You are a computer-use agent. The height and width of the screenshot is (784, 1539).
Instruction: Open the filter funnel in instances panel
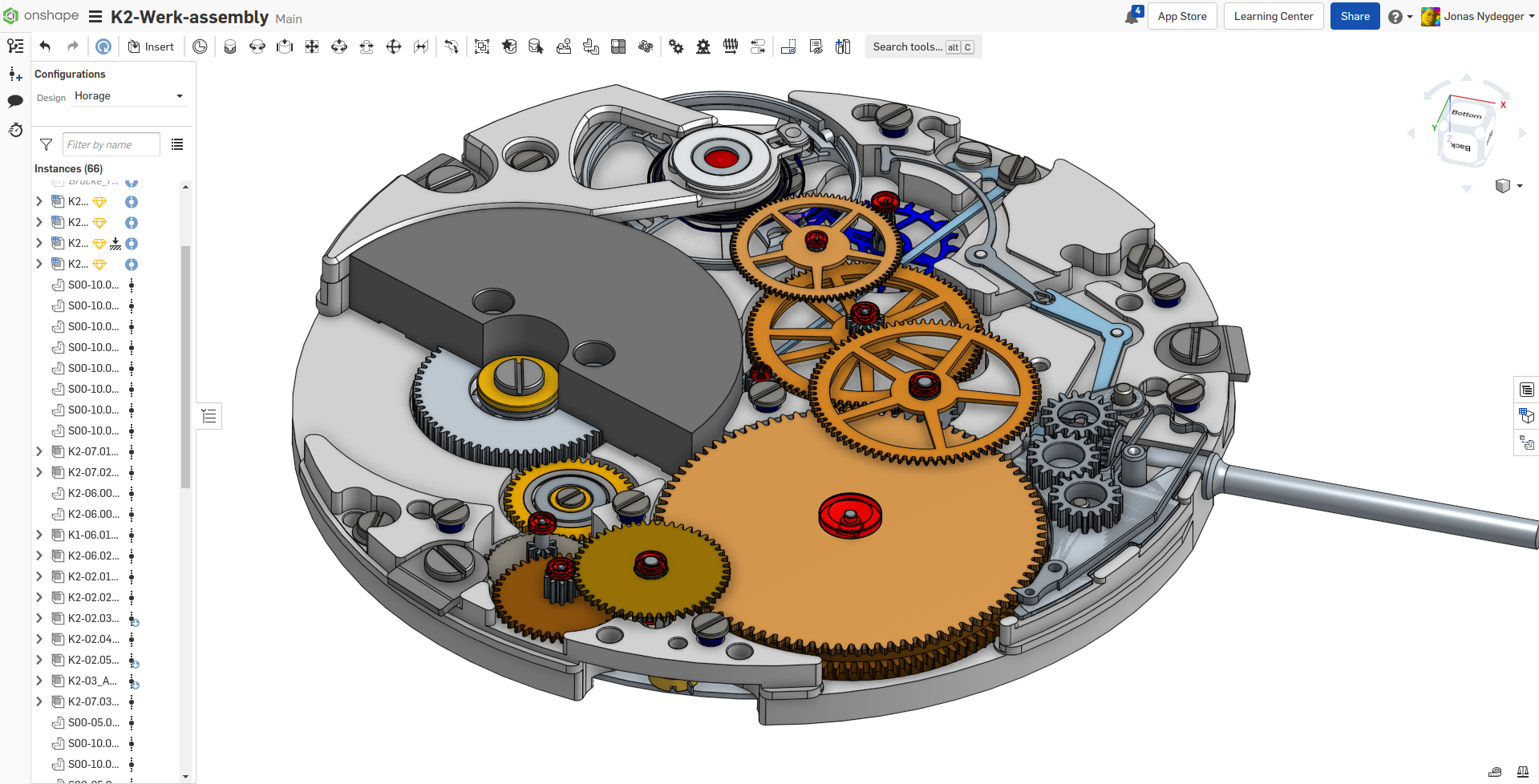click(x=46, y=144)
